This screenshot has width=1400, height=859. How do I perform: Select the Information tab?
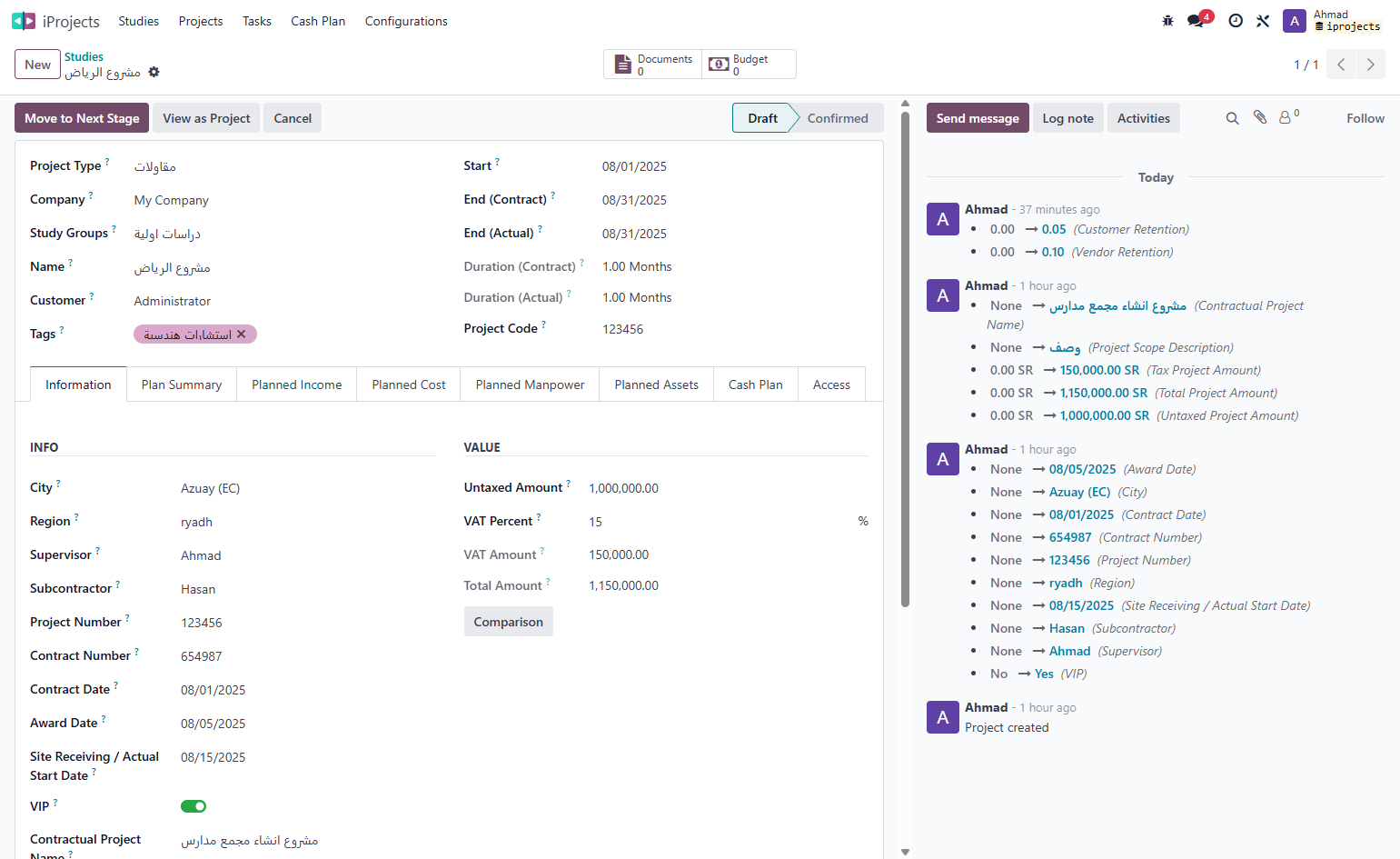[x=78, y=385]
